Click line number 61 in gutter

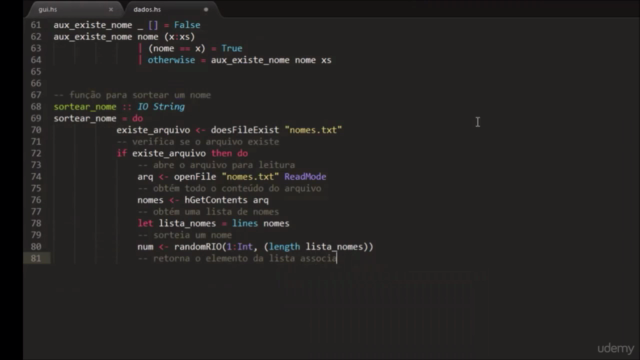36,25
